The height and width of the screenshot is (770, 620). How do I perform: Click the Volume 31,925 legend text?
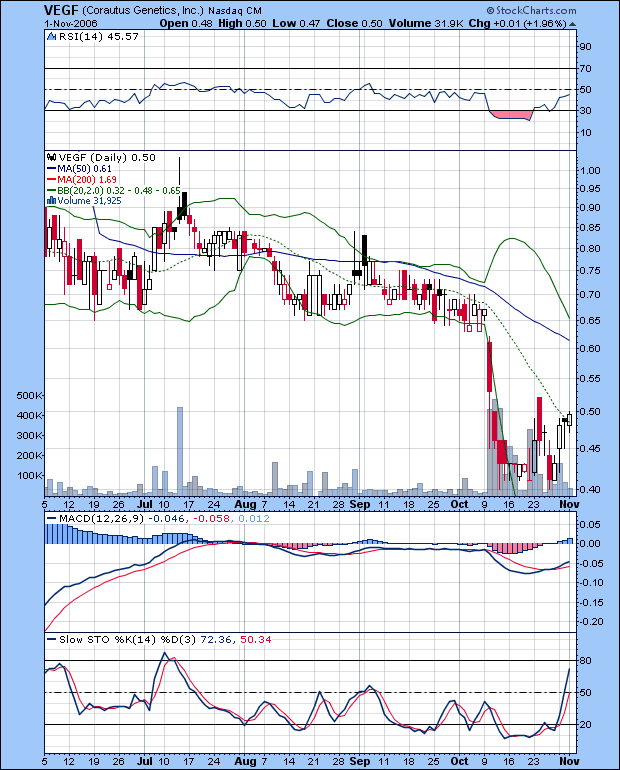click(x=89, y=200)
